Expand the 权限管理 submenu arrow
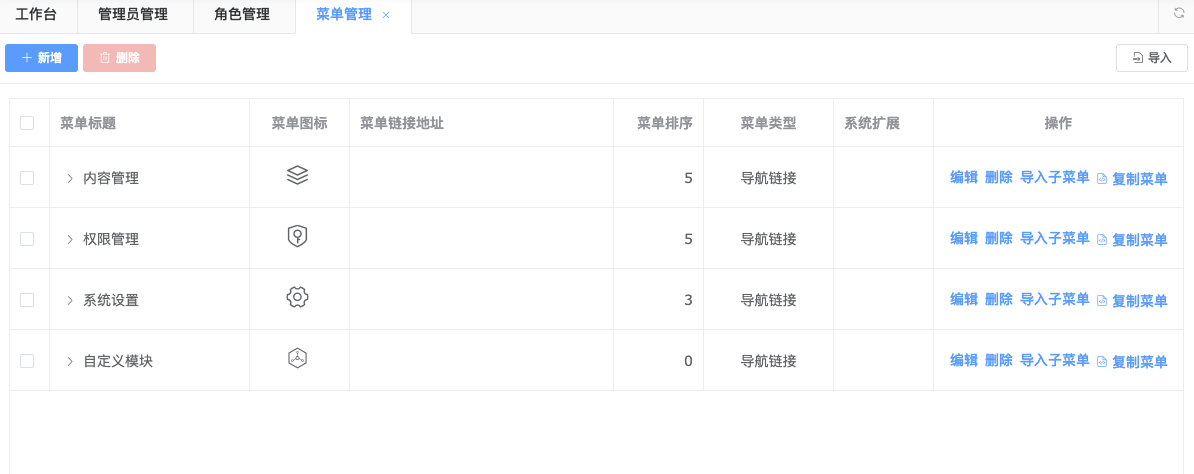Image resolution: width=1194 pixels, height=474 pixels. click(70, 239)
